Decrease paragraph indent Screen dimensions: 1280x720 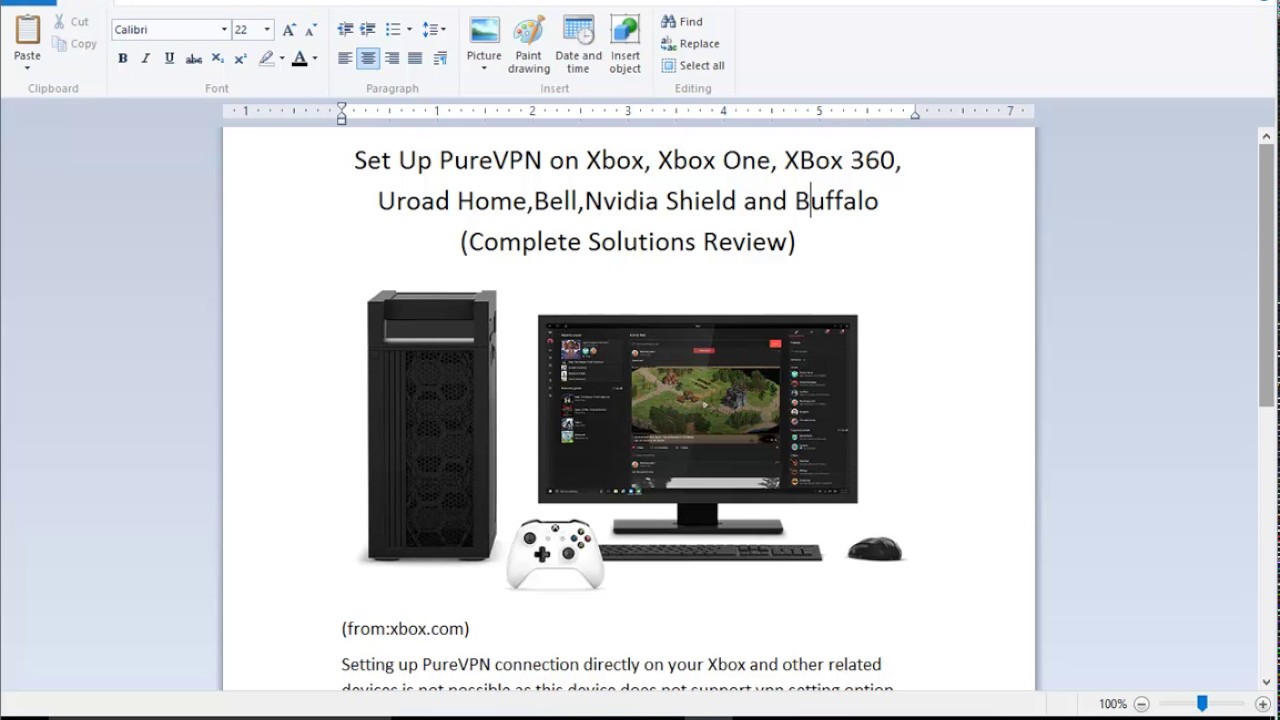(345, 30)
